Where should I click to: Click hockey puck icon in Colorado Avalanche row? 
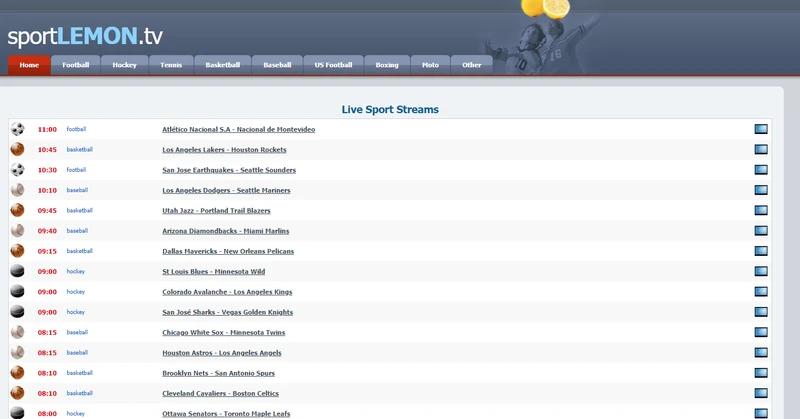17,291
